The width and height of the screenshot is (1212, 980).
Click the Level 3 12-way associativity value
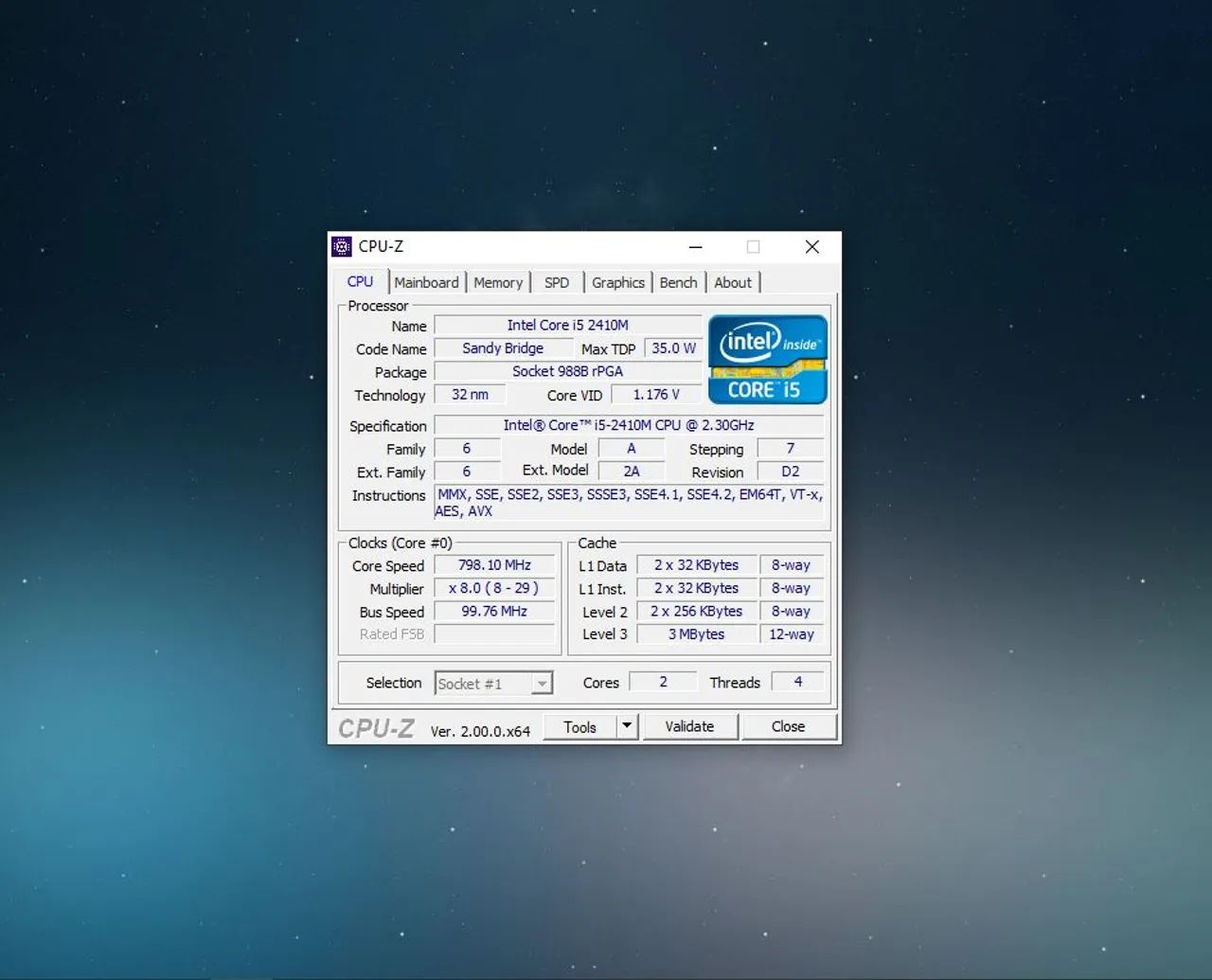point(792,634)
